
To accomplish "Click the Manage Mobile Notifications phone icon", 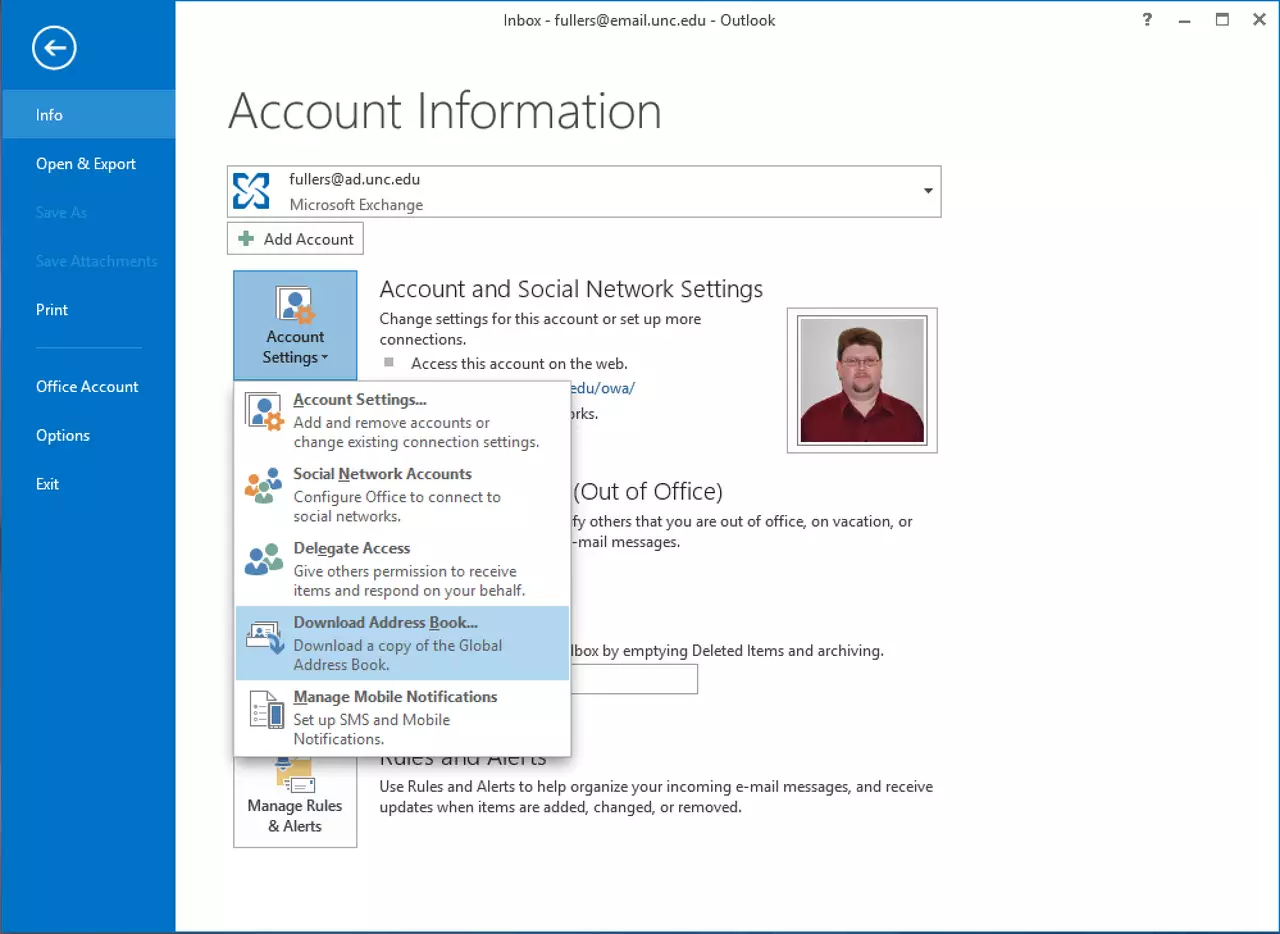I will (264, 711).
